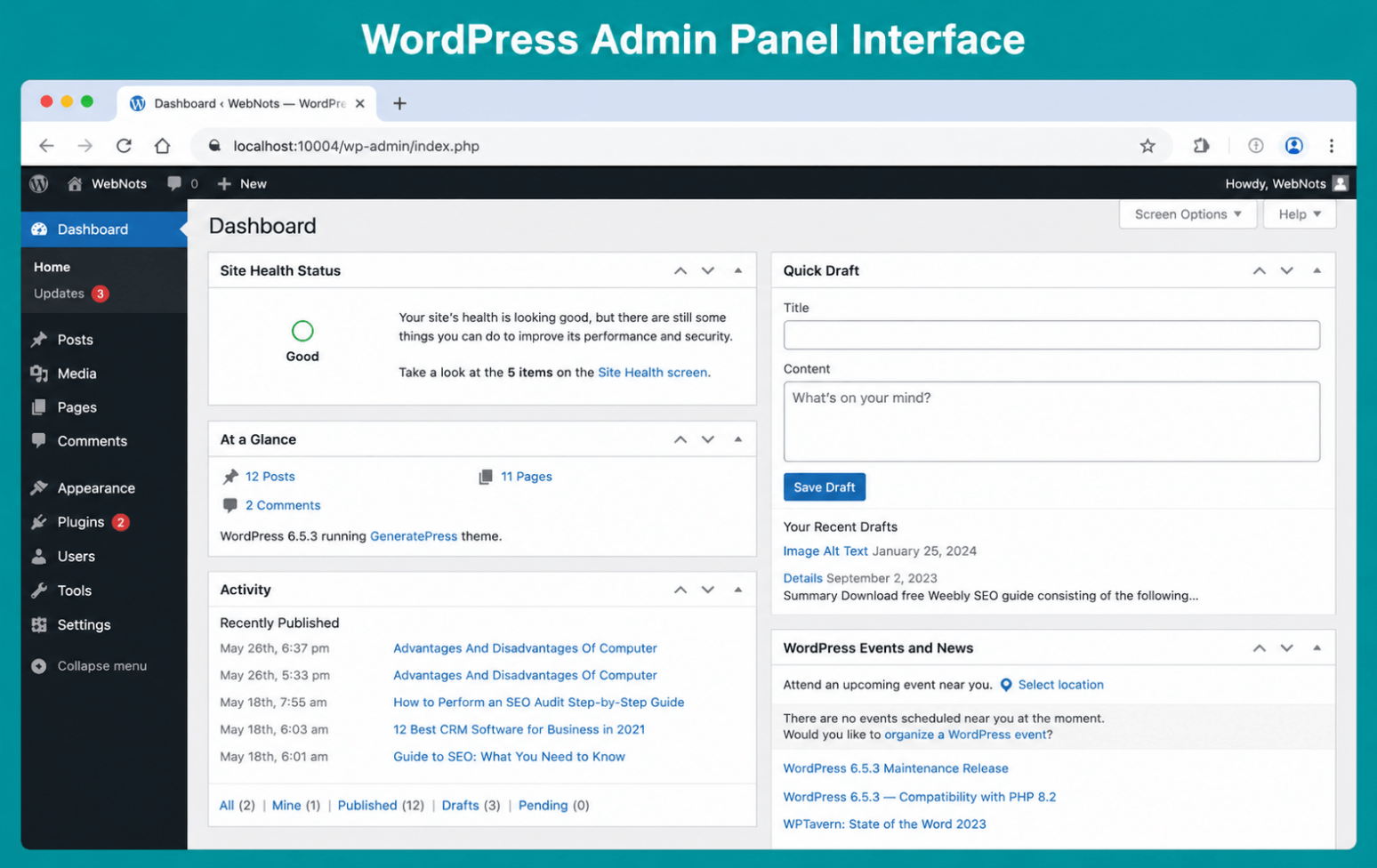Open the browser extensions puzzle icon
The height and width of the screenshot is (868, 1377).
tap(1202, 146)
